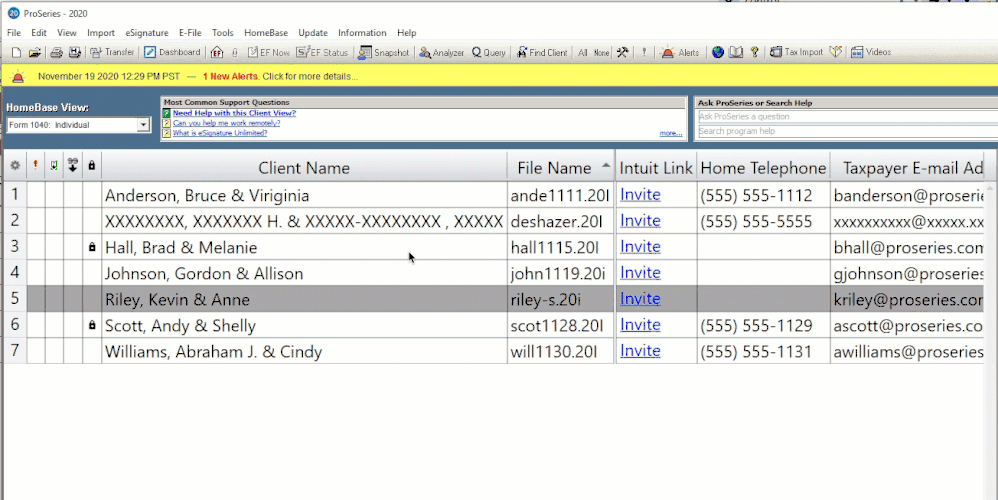
Task: Click the globe icon in toolbar
Action: pos(718,52)
